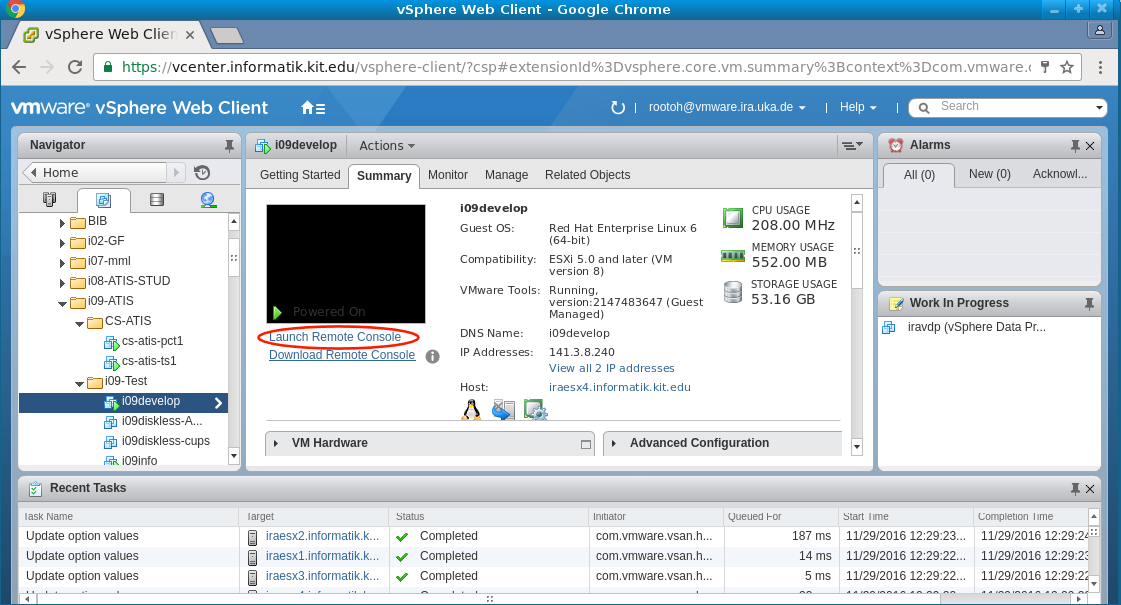Click the Linux penguin guest icon
The height and width of the screenshot is (605, 1121).
(471, 410)
